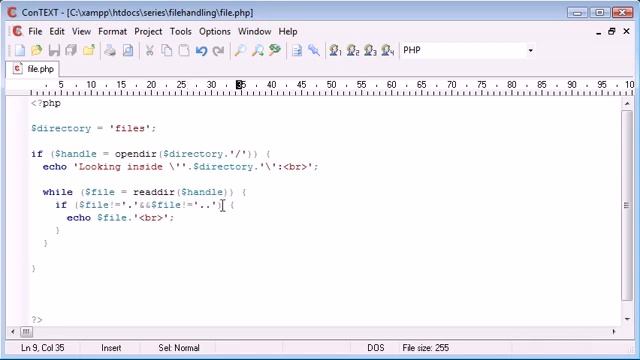Open the Options menu
640x360 pixels.
pyautogui.click(x=215, y=31)
